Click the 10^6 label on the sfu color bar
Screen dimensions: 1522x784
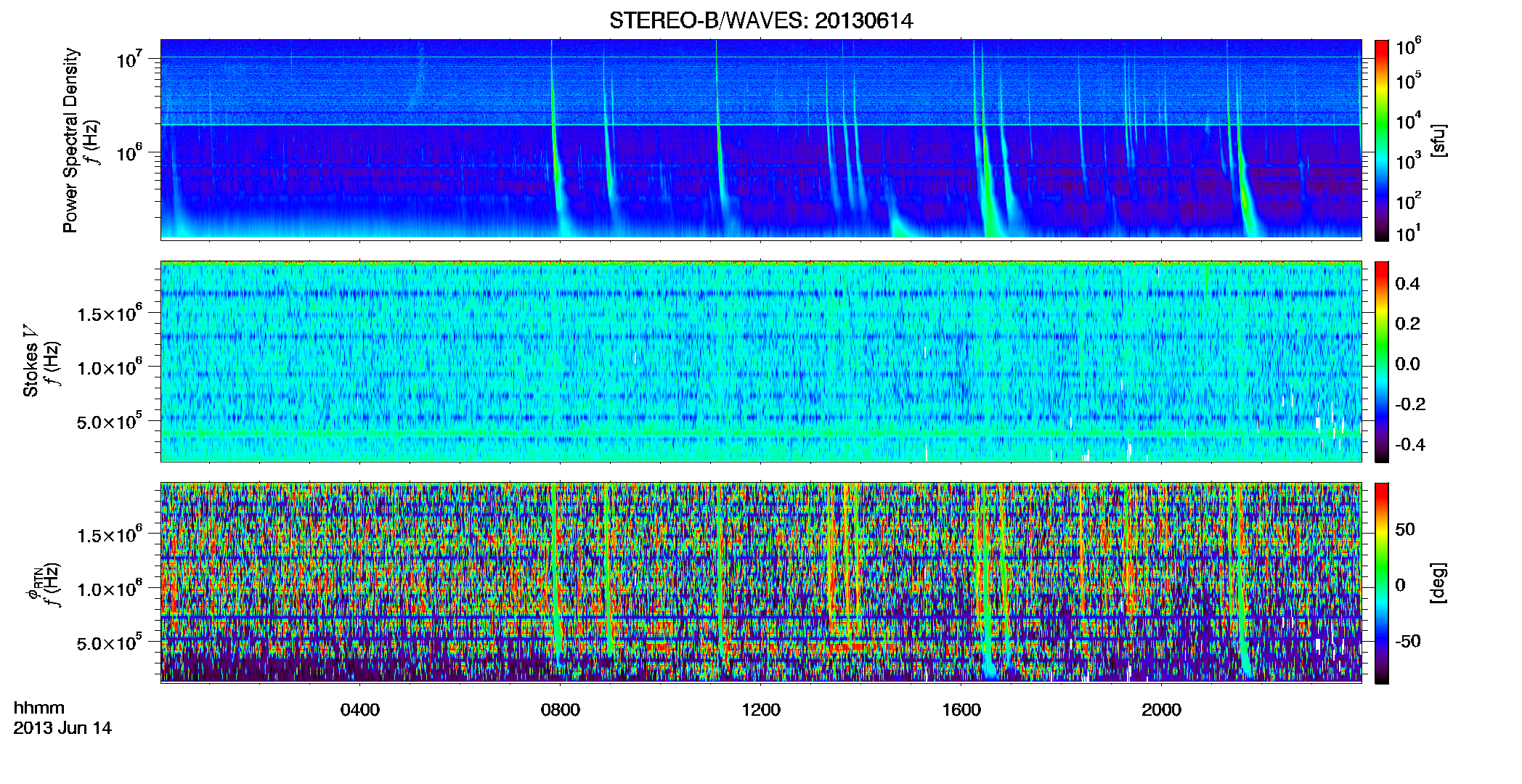(1409, 47)
